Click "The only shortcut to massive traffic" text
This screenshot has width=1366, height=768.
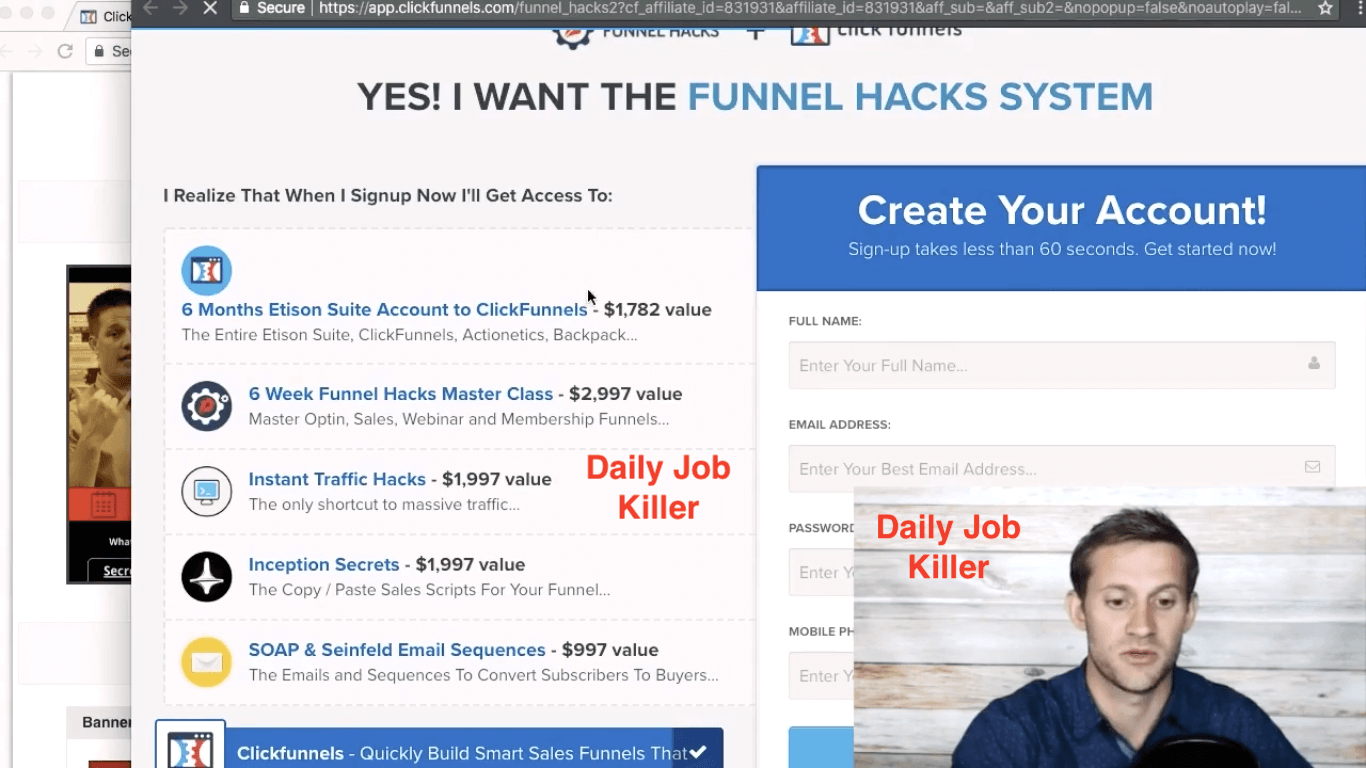pyautogui.click(x=384, y=505)
